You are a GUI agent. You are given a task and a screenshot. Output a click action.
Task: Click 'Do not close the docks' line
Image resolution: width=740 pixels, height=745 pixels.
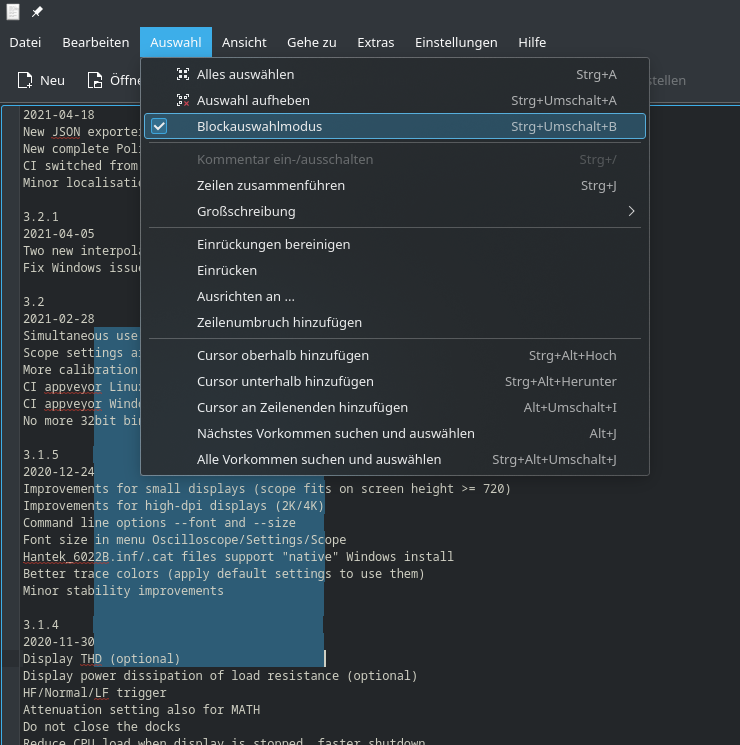pos(102,726)
